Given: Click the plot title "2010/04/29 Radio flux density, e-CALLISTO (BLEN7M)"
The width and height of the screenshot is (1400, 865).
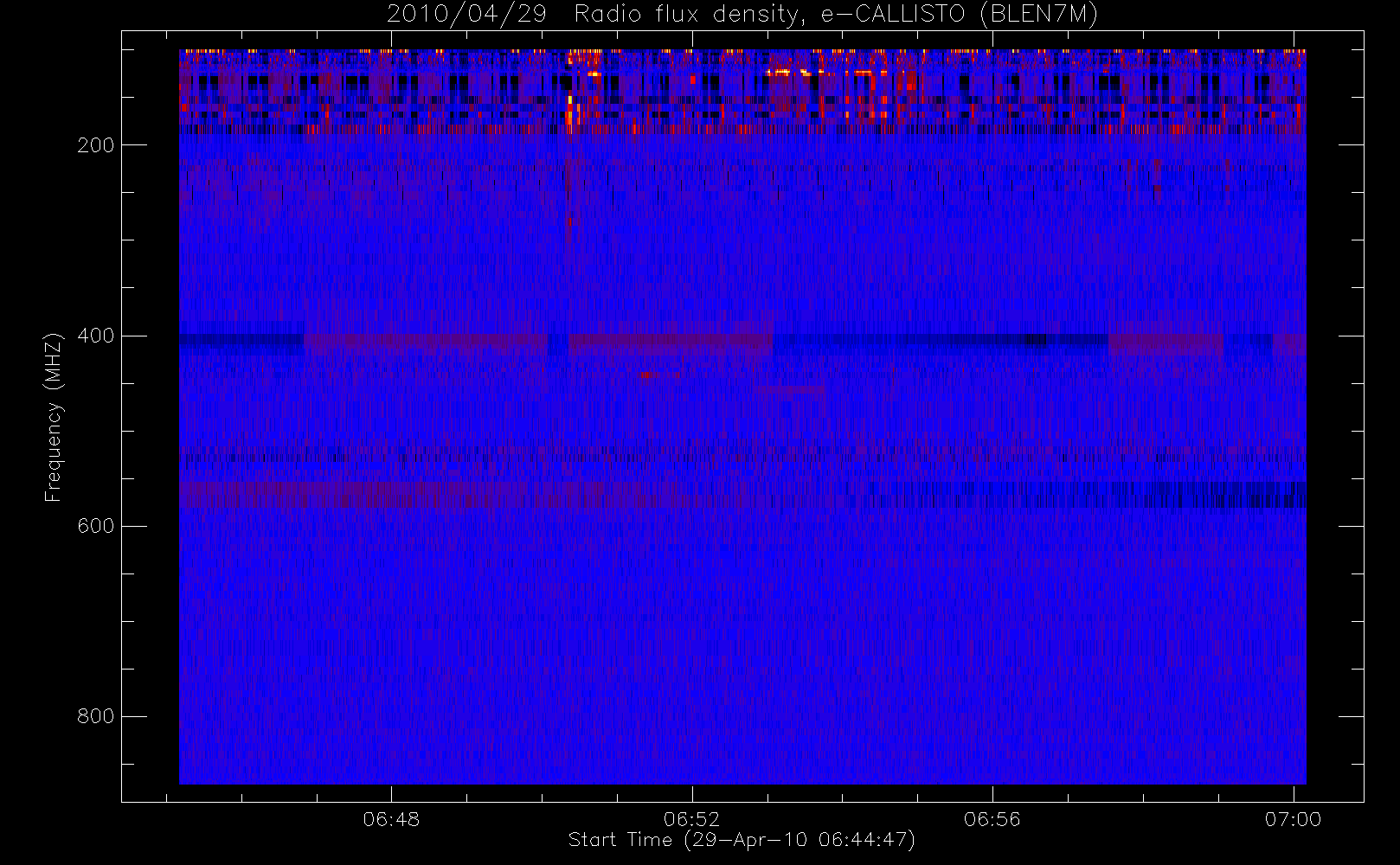Looking at the screenshot, I should pos(742,15).
